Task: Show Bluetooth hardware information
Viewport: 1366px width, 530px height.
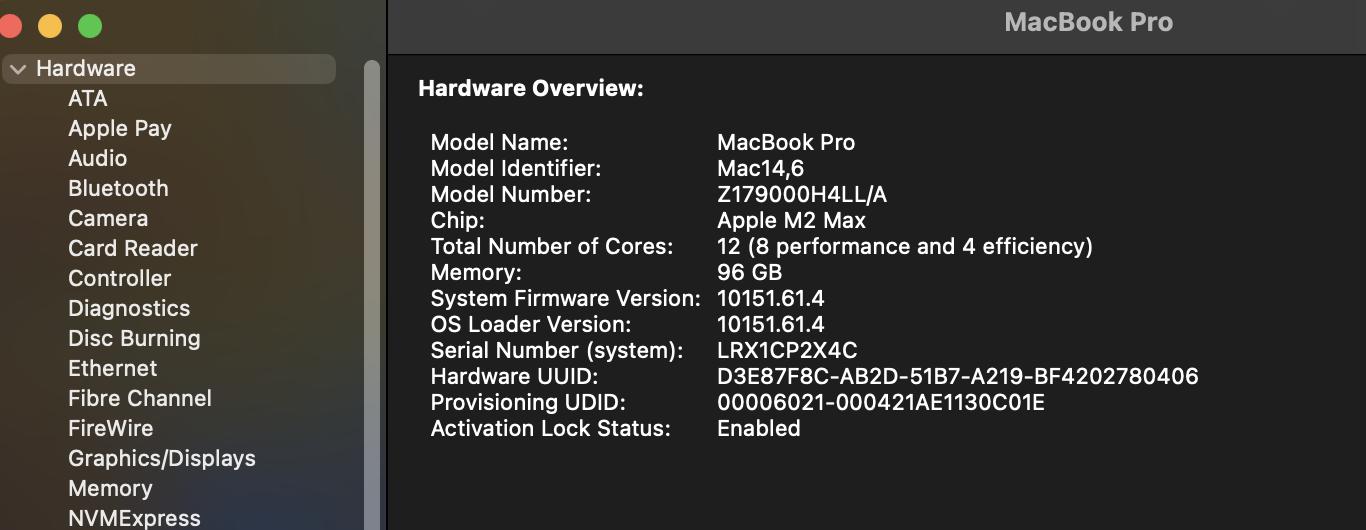Action: pyautogui.click(x=118, y=189)
